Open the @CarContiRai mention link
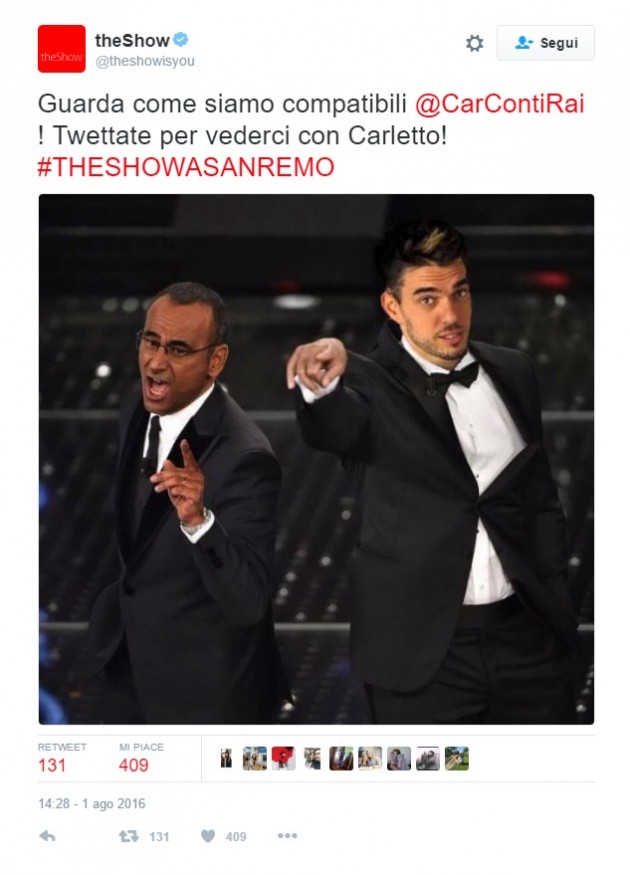This screenshot has height=875, width=630. pyautogui.click(x=499, y=104)
